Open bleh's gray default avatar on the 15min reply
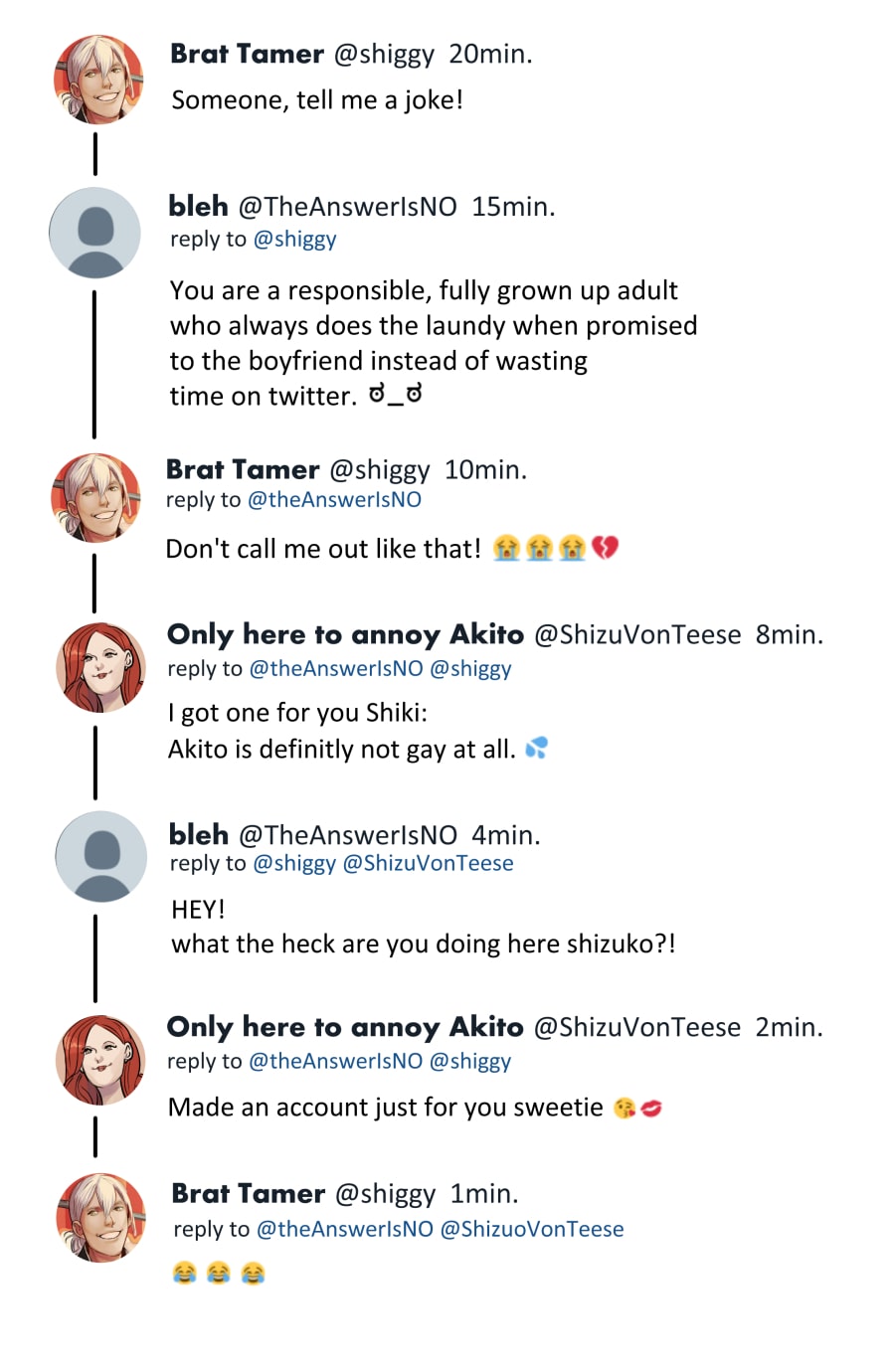The image size is (895, 1372). (94, 233)
